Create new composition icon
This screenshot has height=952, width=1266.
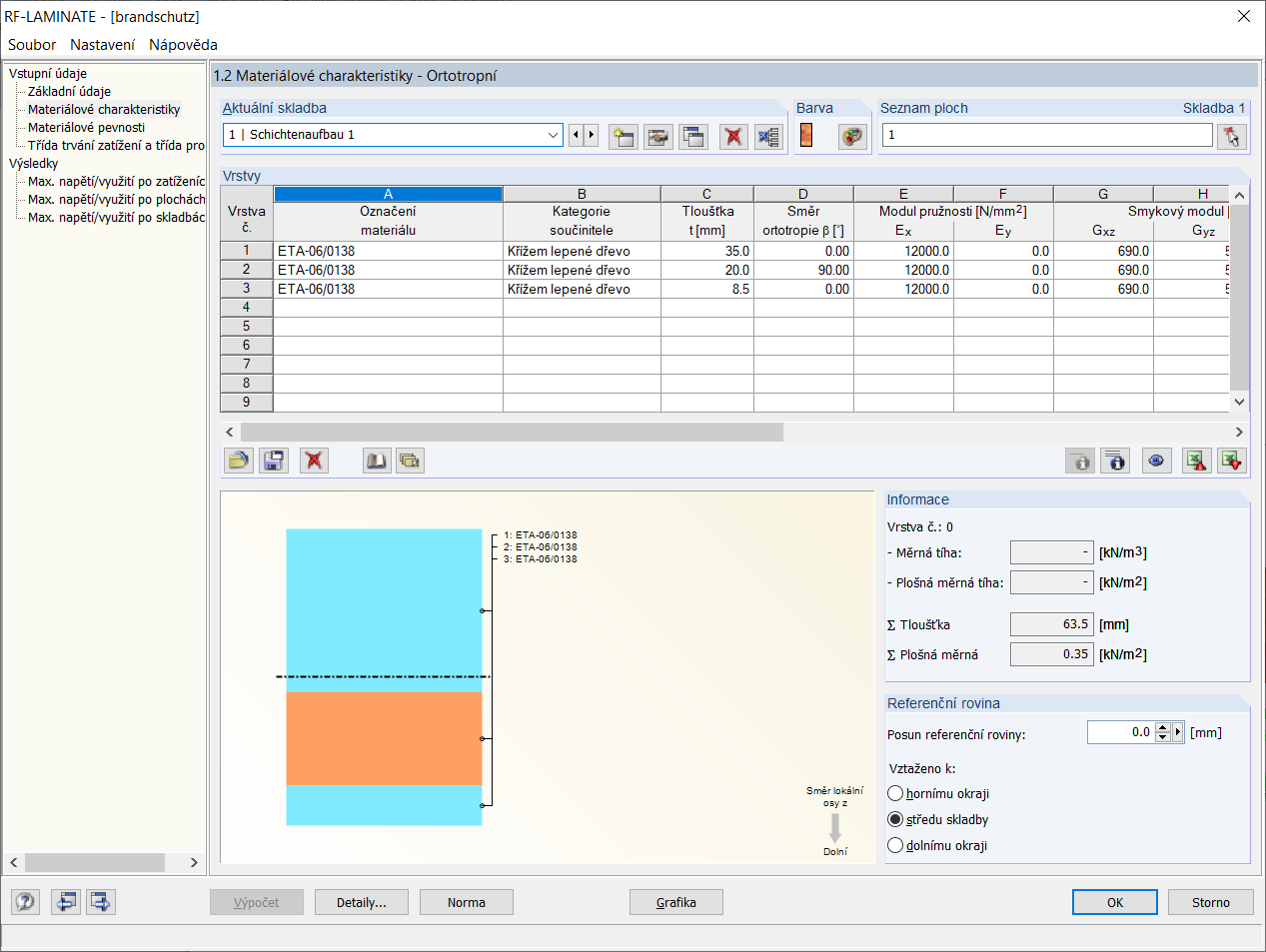[624, 136]
